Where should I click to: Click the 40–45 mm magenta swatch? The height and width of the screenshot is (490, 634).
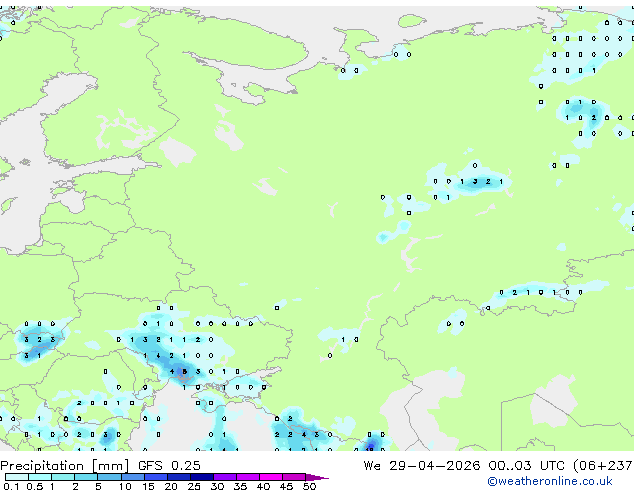coord(271,477)
